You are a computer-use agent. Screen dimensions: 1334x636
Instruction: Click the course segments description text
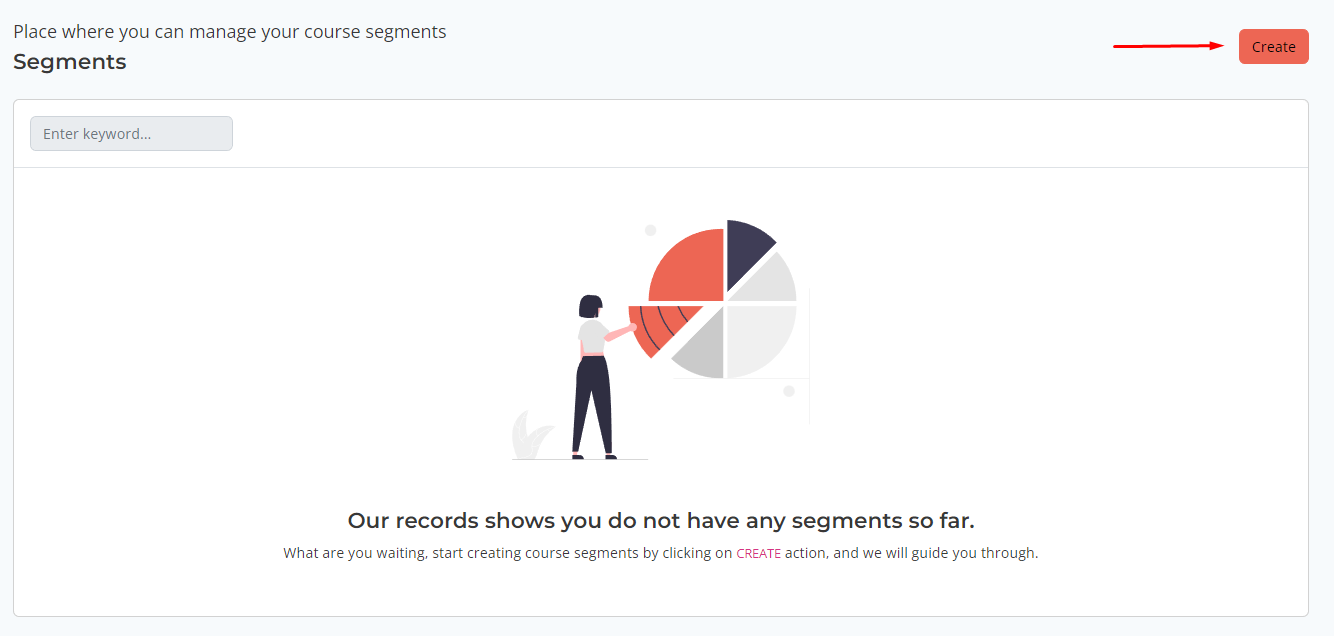[229, 31]
